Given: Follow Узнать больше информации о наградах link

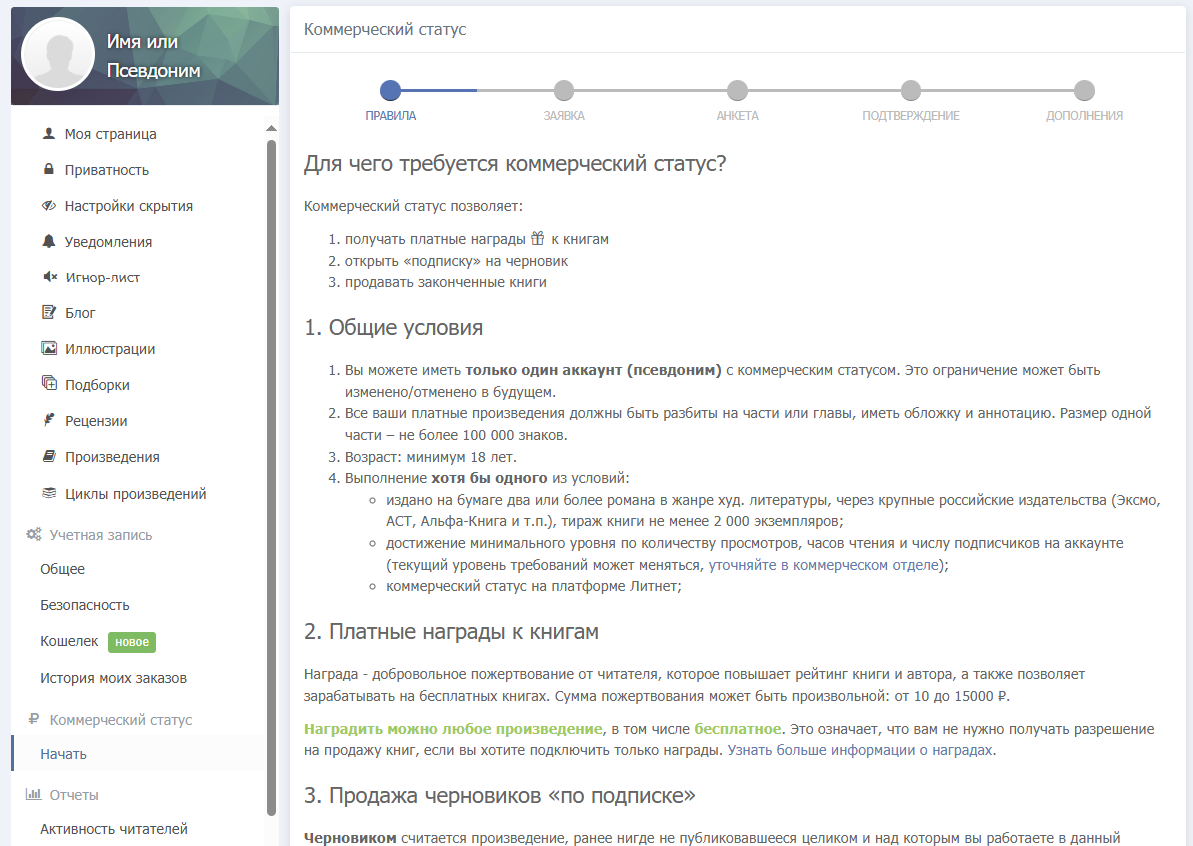Looking at the screenshot, I should tap(860, 749).
